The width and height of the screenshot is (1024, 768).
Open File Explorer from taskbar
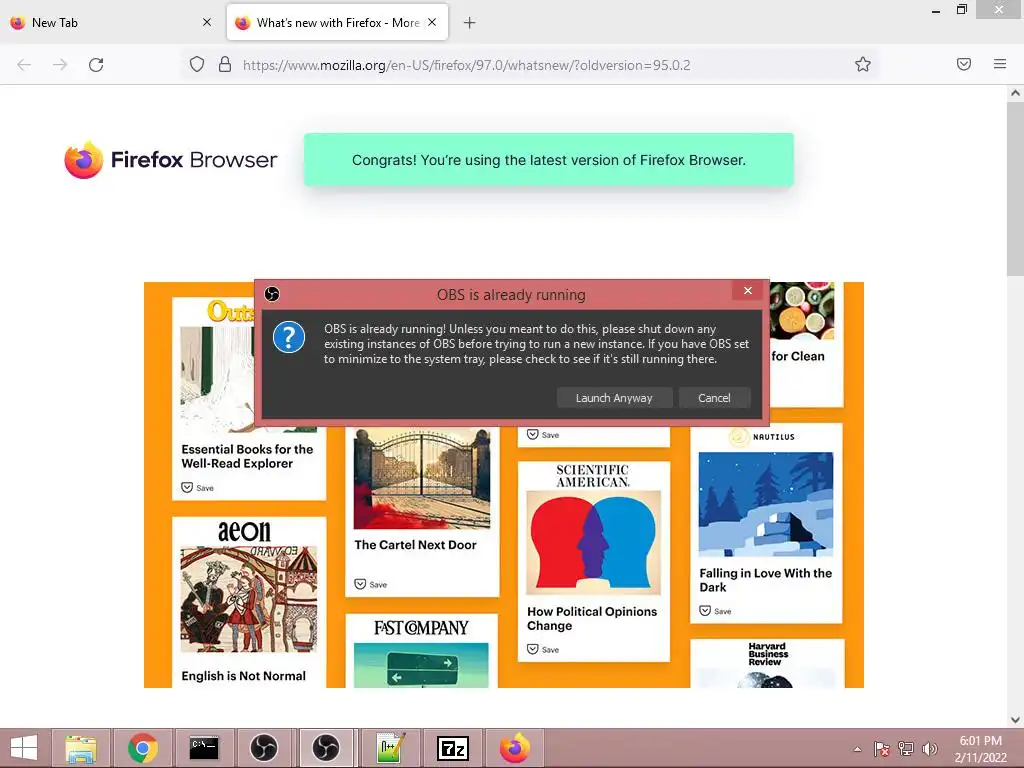(81, 748)
